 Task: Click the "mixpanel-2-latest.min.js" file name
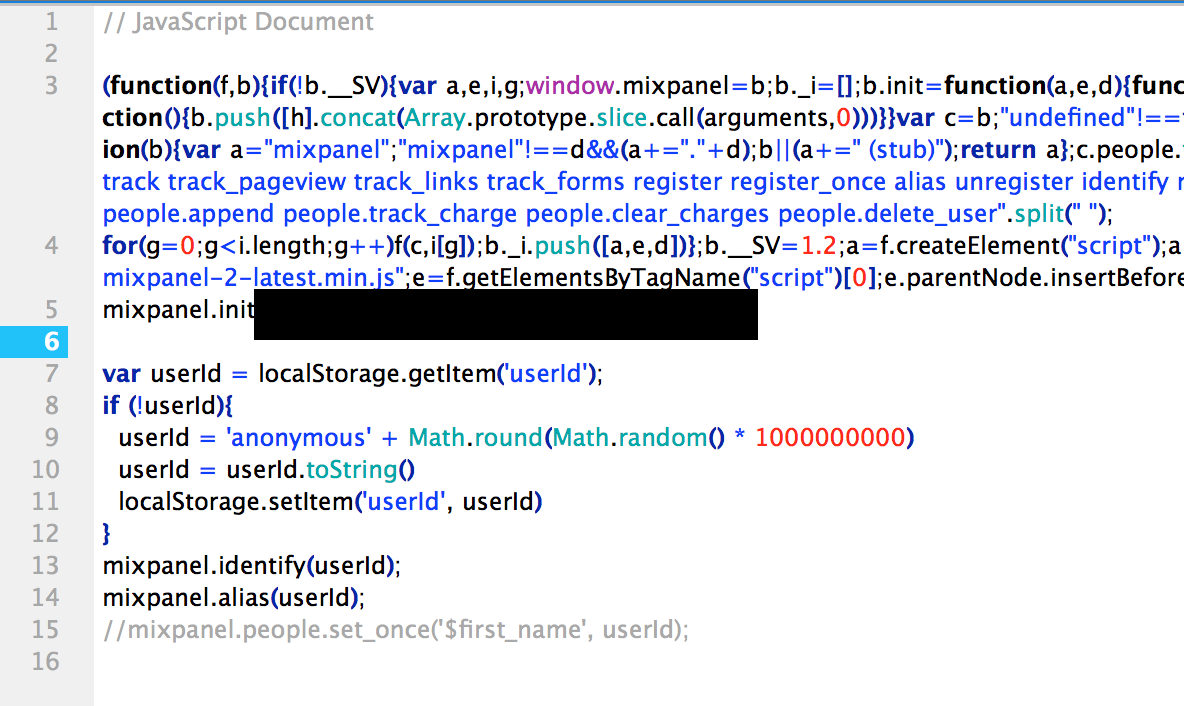248,278
